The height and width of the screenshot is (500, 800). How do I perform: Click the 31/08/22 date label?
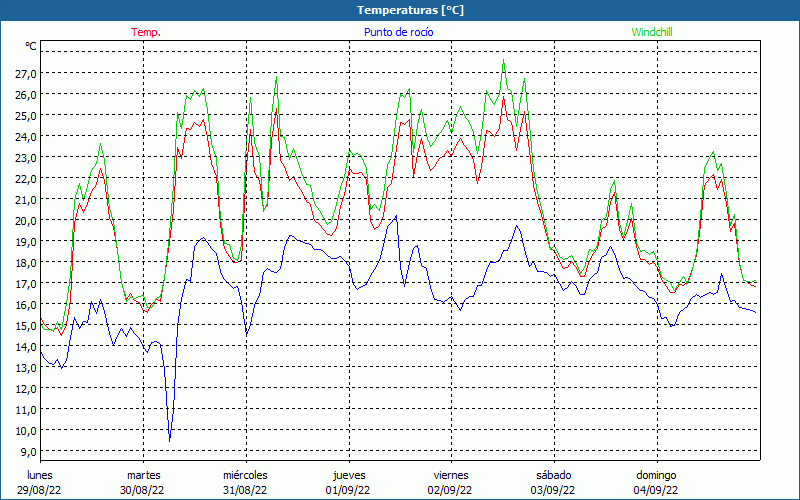tap(245, 490)
